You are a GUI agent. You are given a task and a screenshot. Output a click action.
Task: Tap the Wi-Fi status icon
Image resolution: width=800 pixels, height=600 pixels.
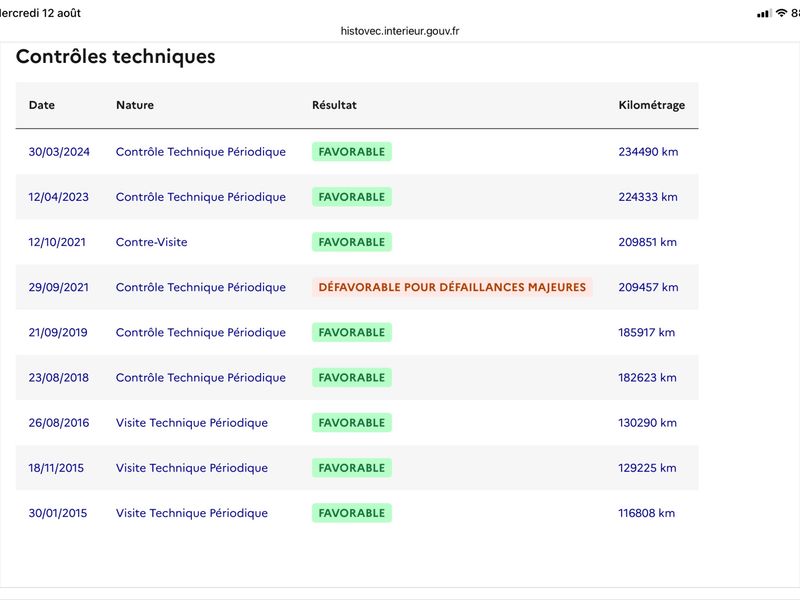tap(781, 13)
